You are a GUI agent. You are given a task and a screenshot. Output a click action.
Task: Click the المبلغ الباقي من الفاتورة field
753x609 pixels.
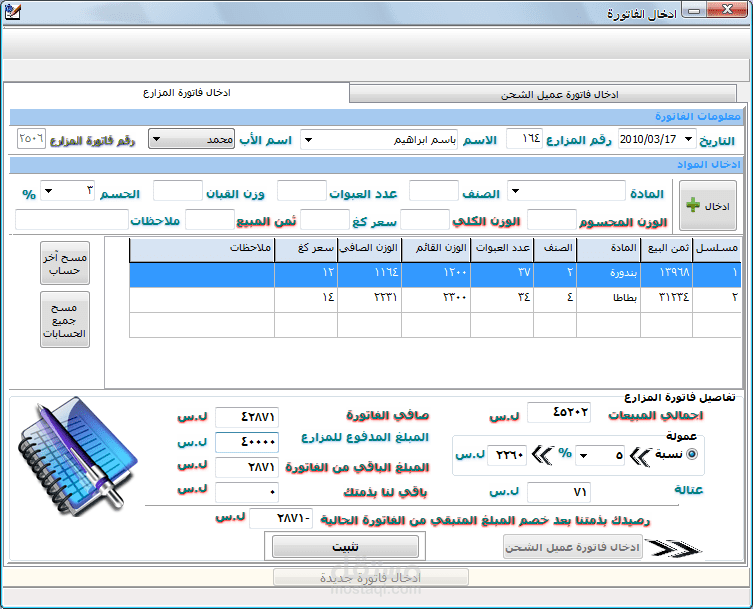[247, 467]
